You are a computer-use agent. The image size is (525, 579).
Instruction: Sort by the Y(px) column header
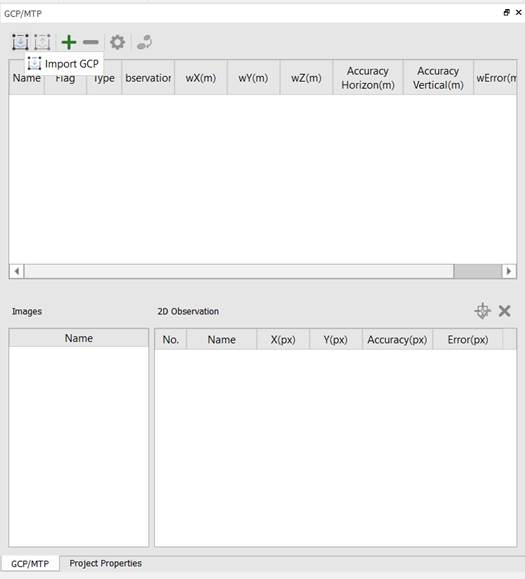336,339
